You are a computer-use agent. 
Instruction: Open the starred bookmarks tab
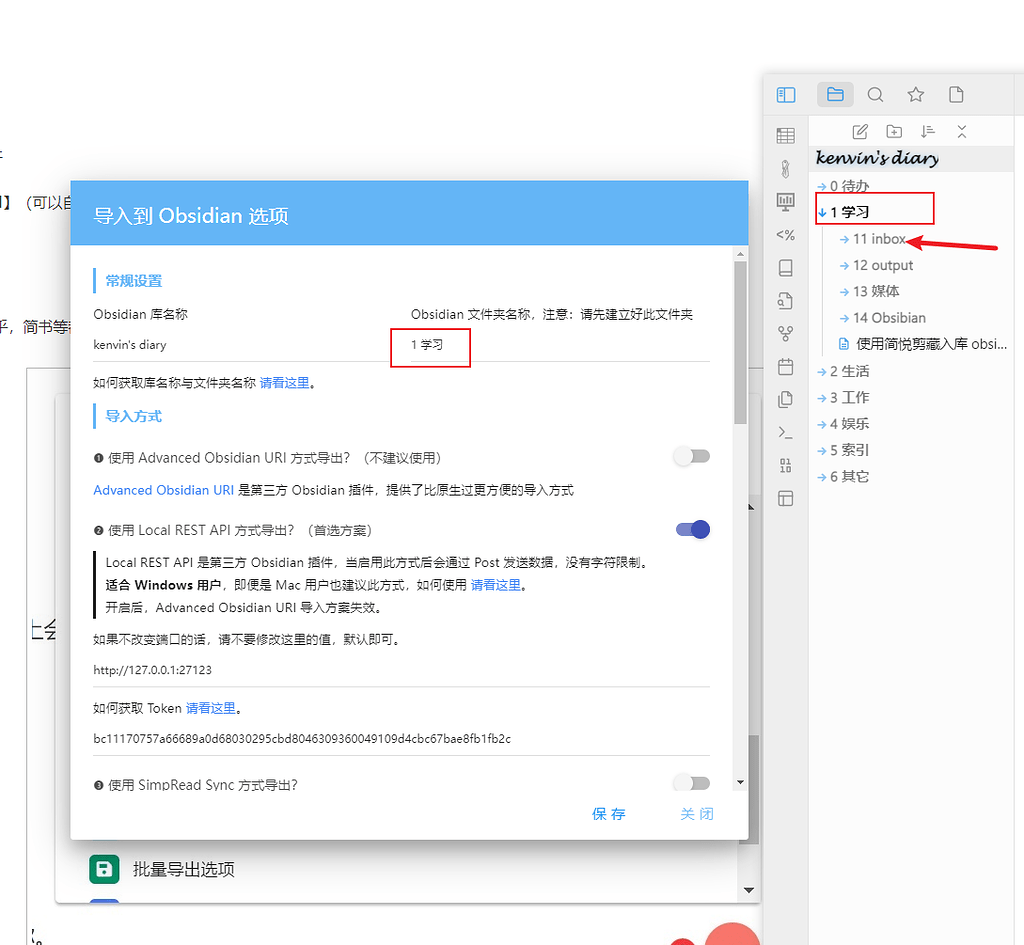coord(916,95)
